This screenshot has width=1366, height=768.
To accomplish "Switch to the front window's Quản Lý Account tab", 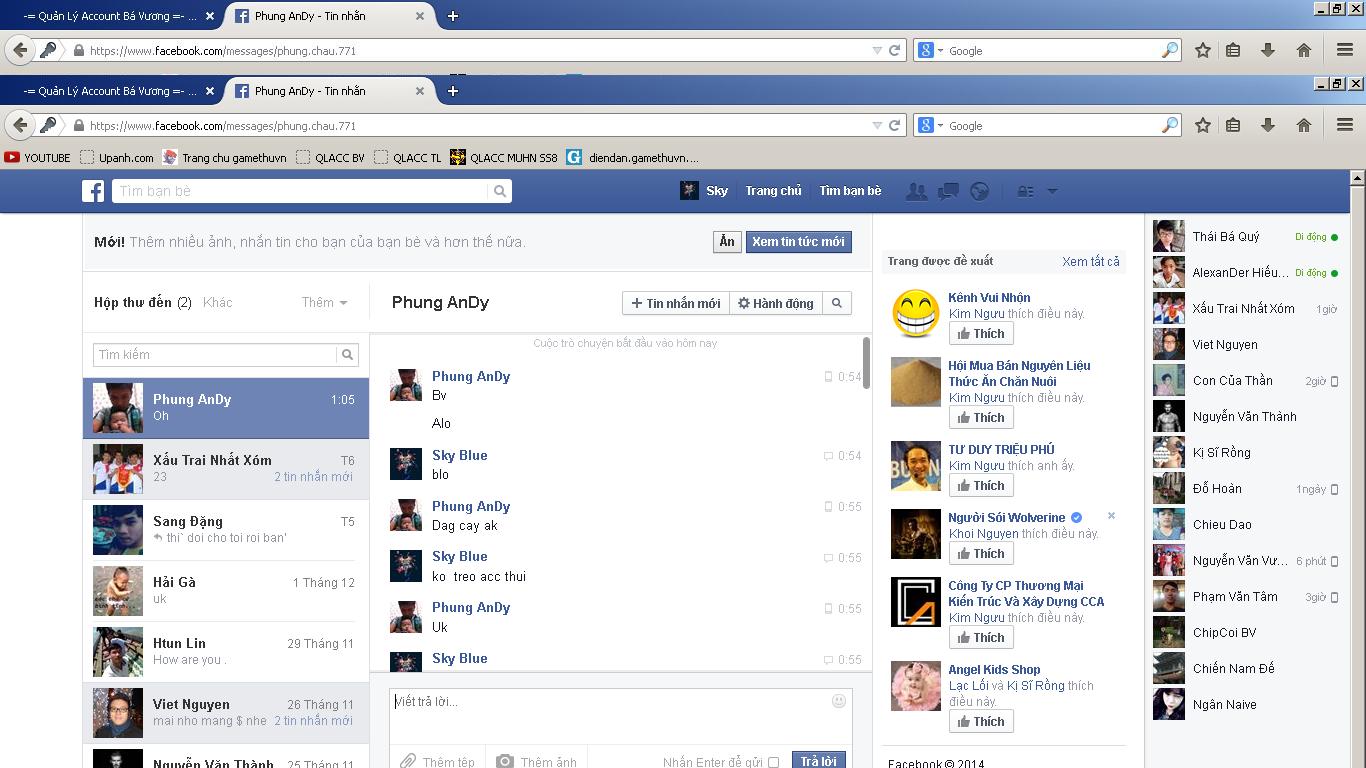I will pyautogui.click(x=110, y=91).
